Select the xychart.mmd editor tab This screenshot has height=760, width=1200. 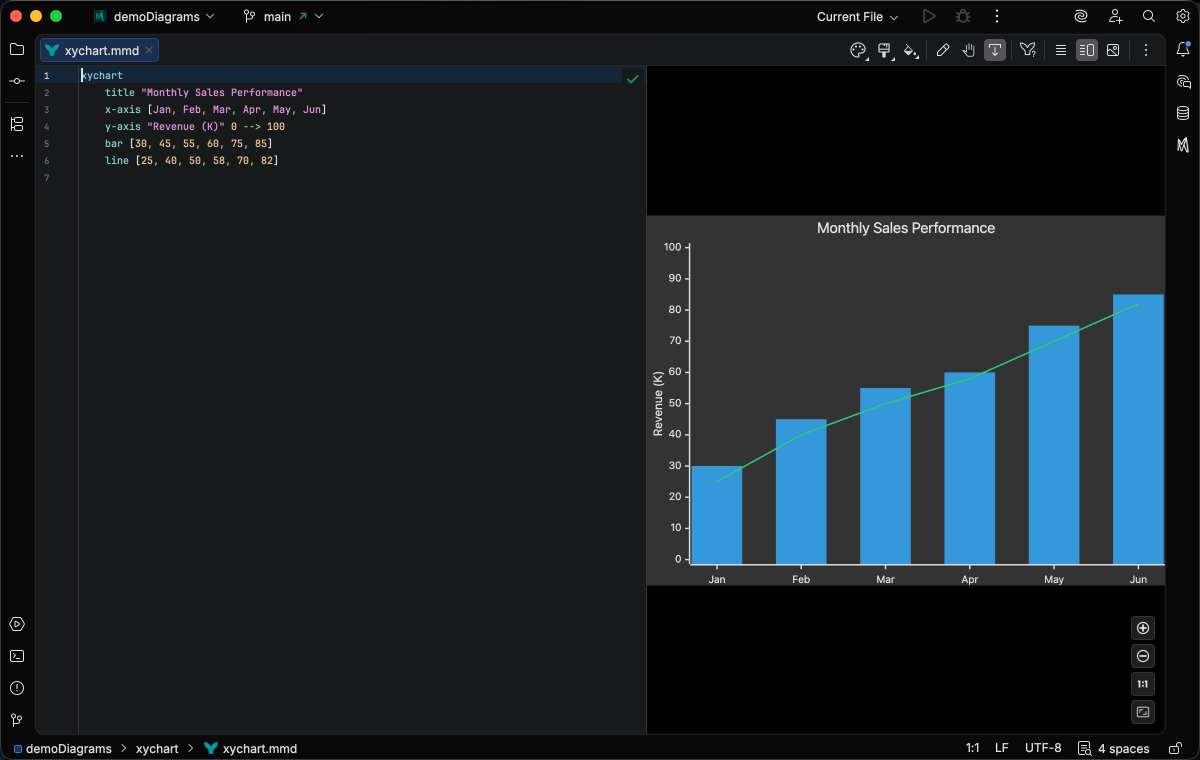click(101, 50)
